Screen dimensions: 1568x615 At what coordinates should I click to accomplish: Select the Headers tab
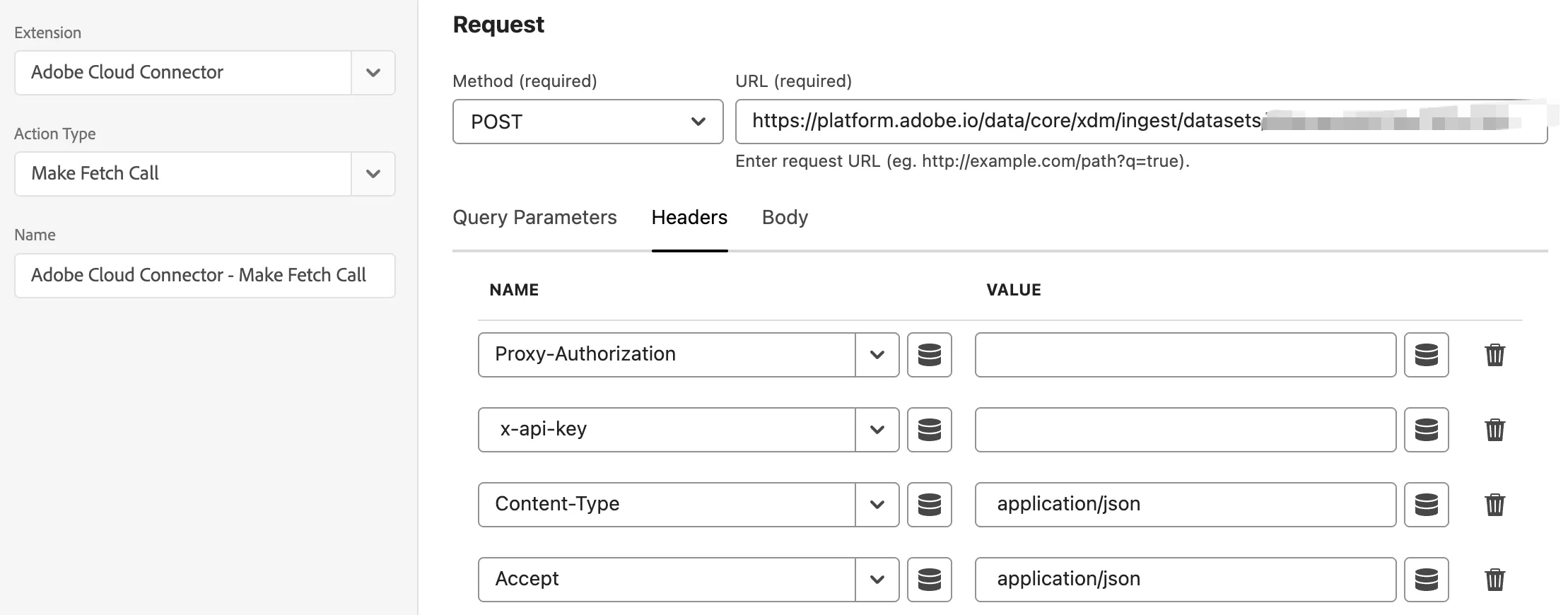[689, 218]
